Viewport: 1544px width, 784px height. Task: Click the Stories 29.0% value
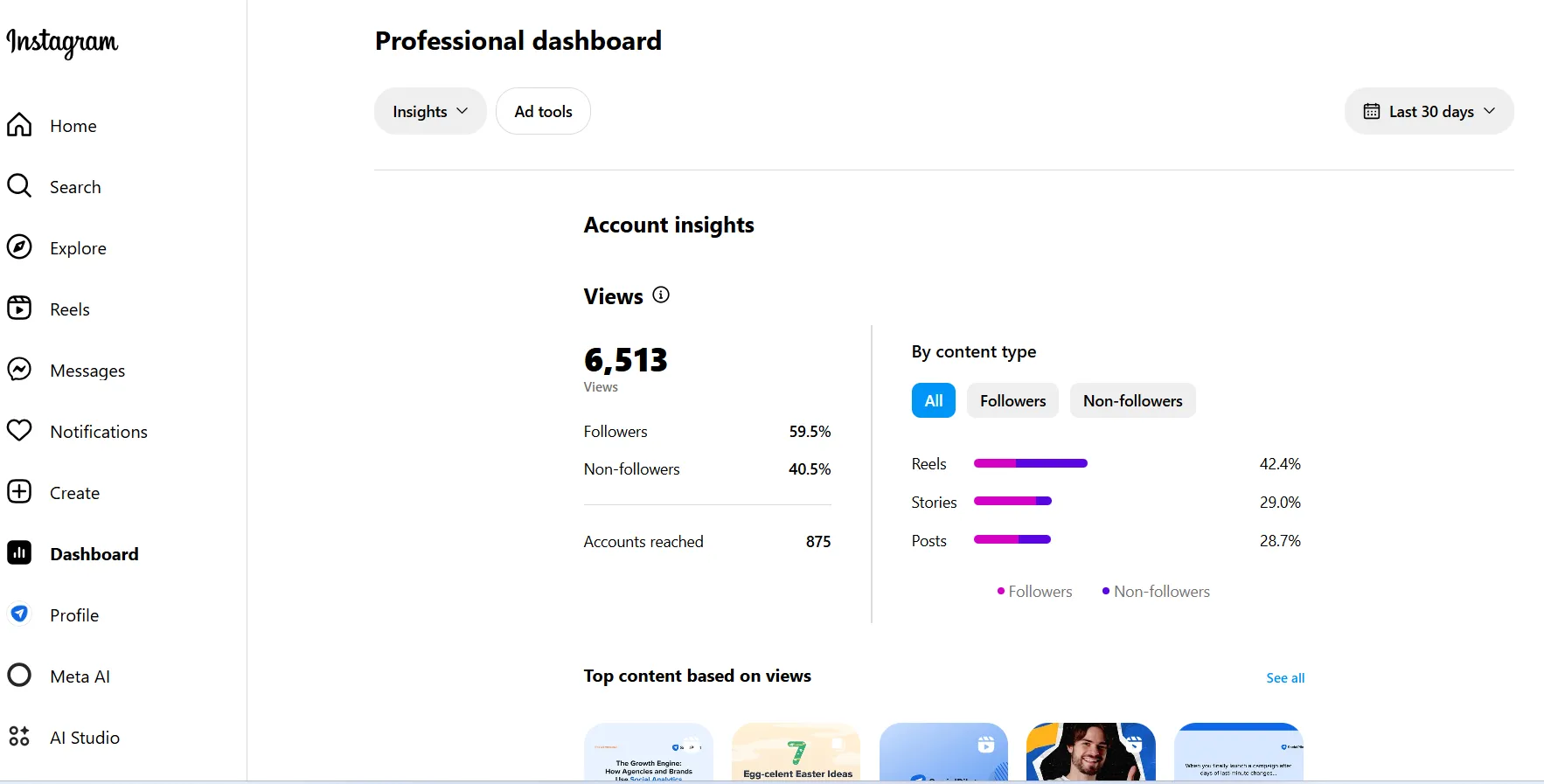click(1280, 503)
